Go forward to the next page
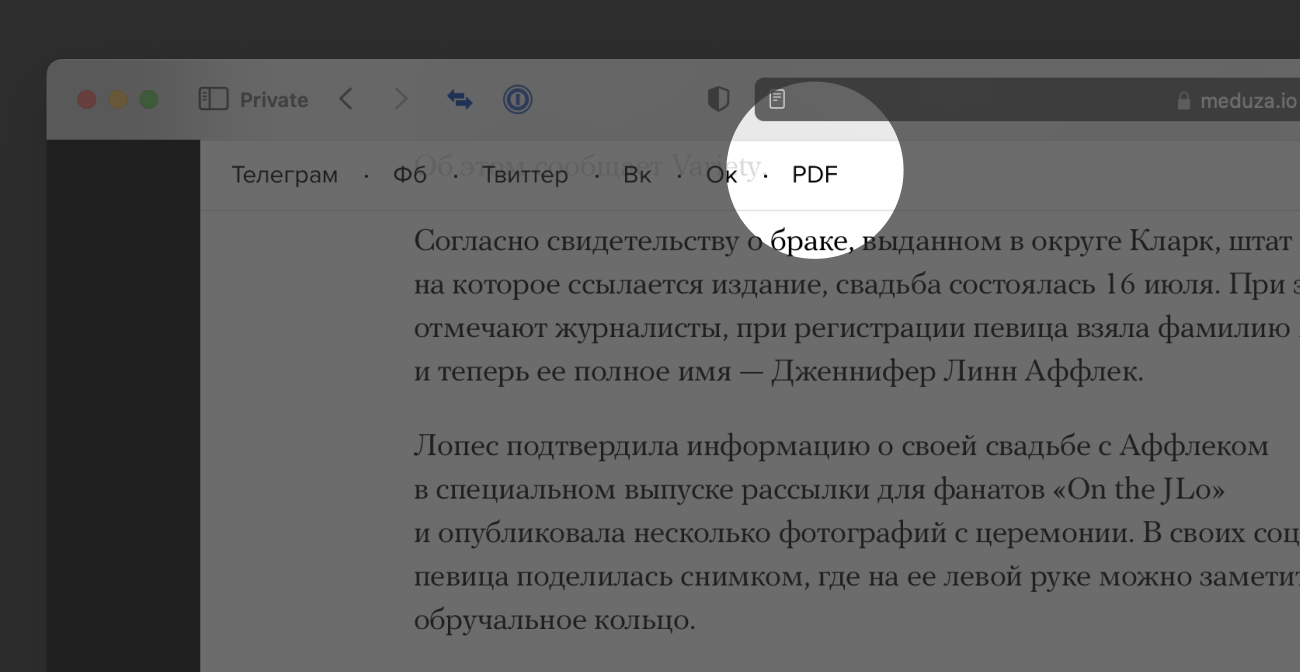Screen dimensions: 1300x672 pos(401,99)
